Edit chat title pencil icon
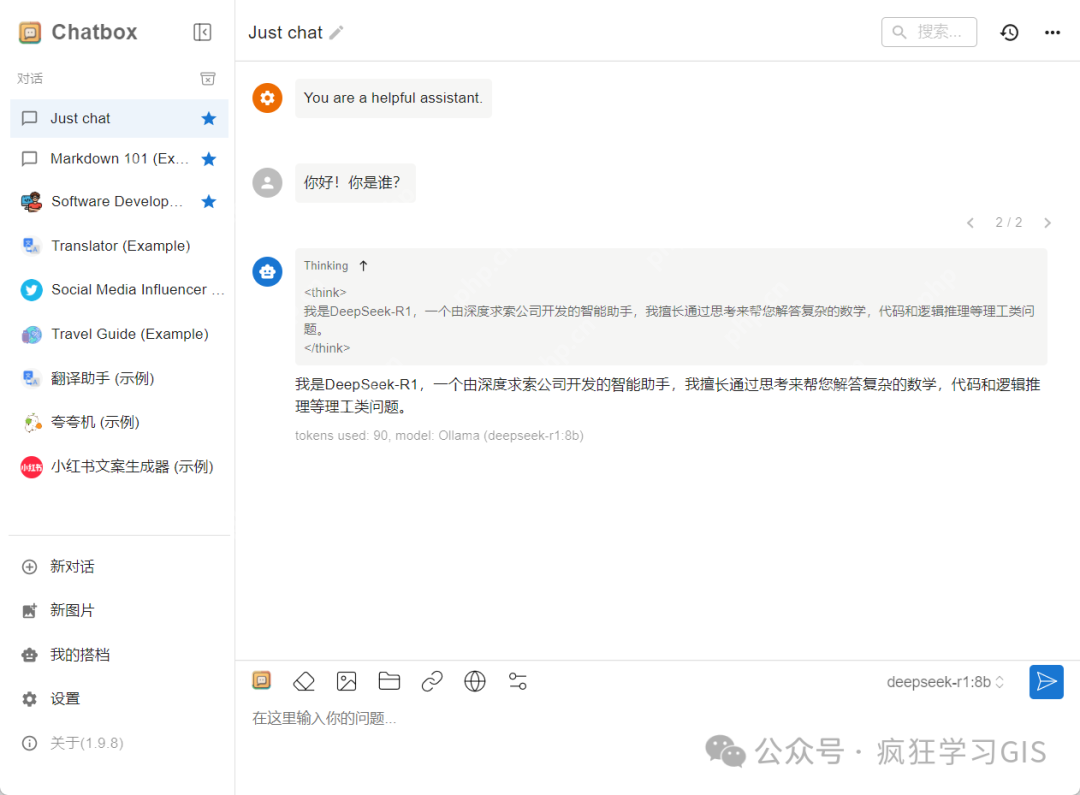The image size is (1080, 795). [x=336, y=32]
